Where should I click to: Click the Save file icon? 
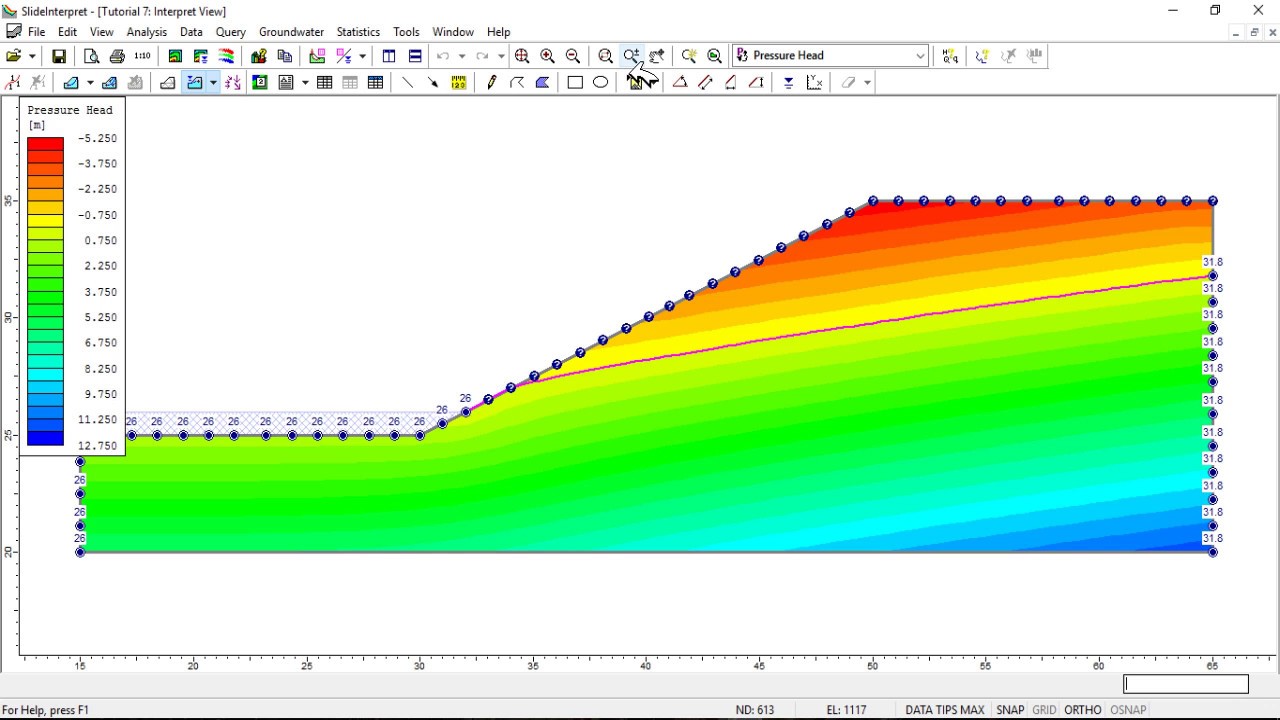tap(59, 56)
